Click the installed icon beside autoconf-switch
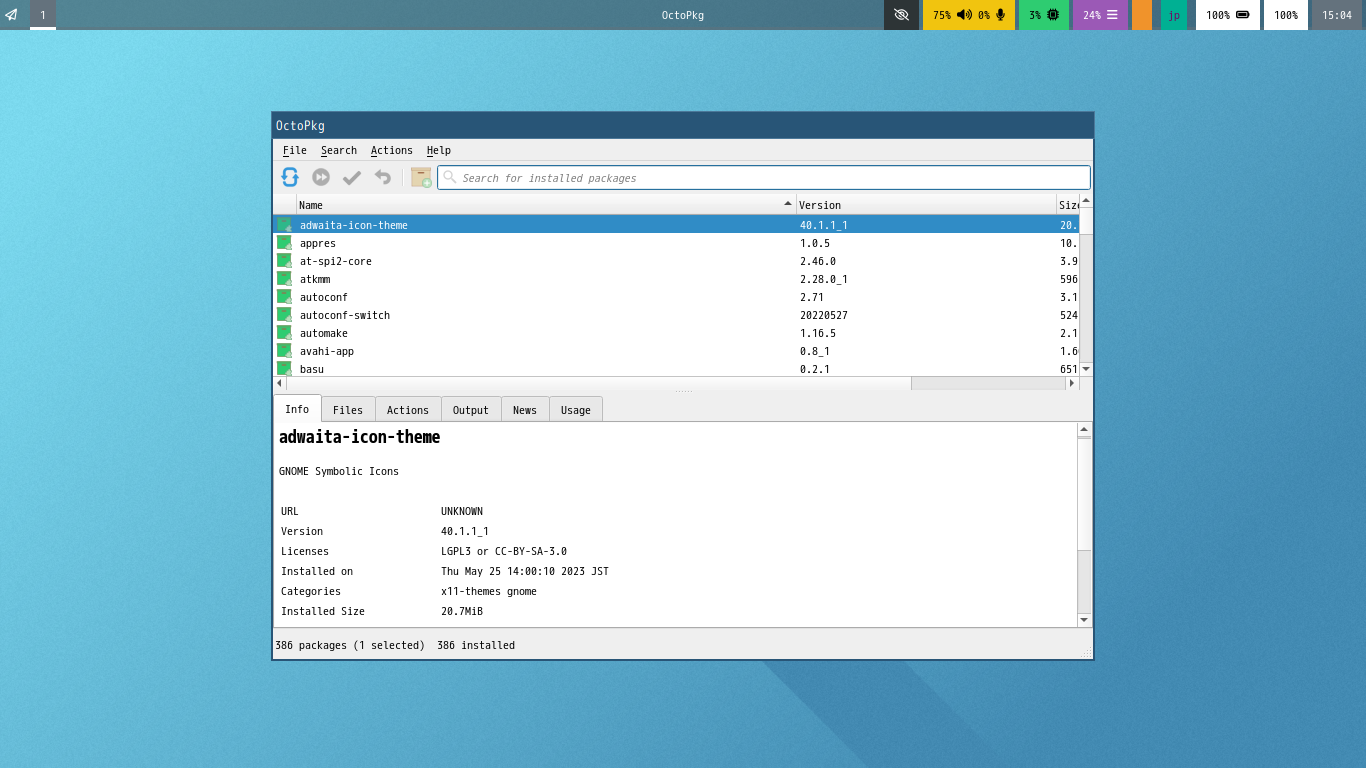Viewport: 1366px width, 768px height. (284, 315)
